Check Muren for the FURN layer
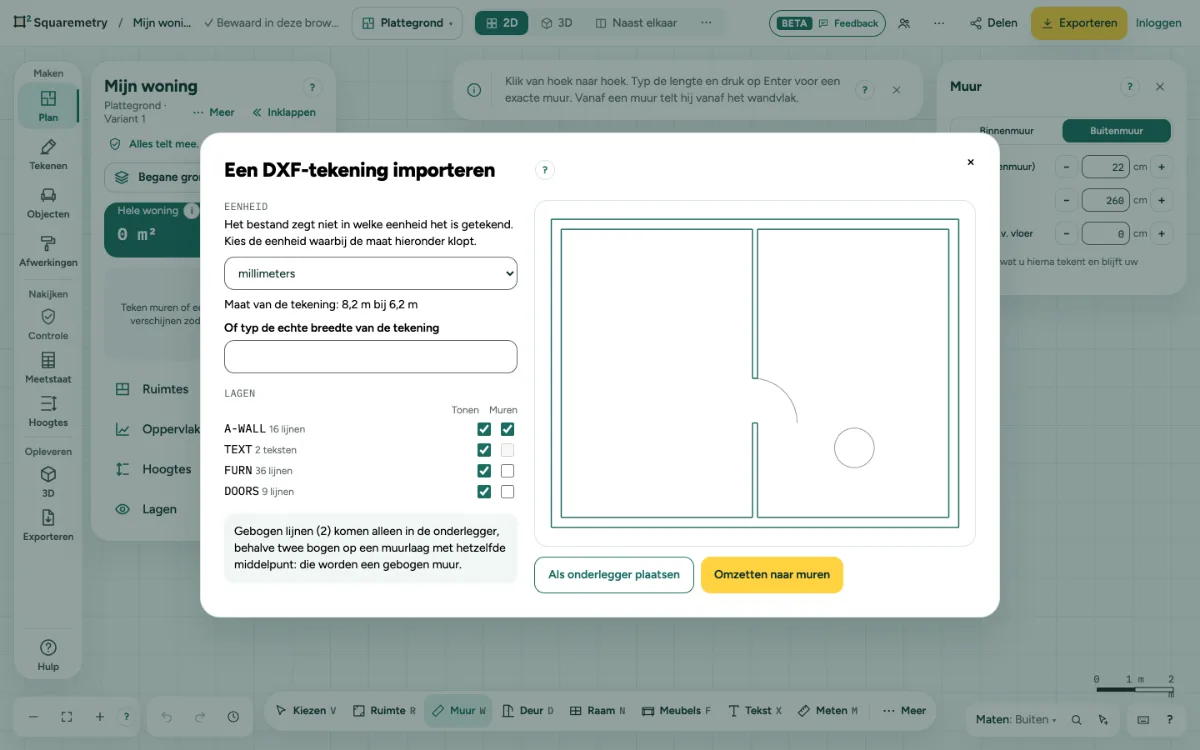Screen dimensions: 1200x750 click(507, 471)
